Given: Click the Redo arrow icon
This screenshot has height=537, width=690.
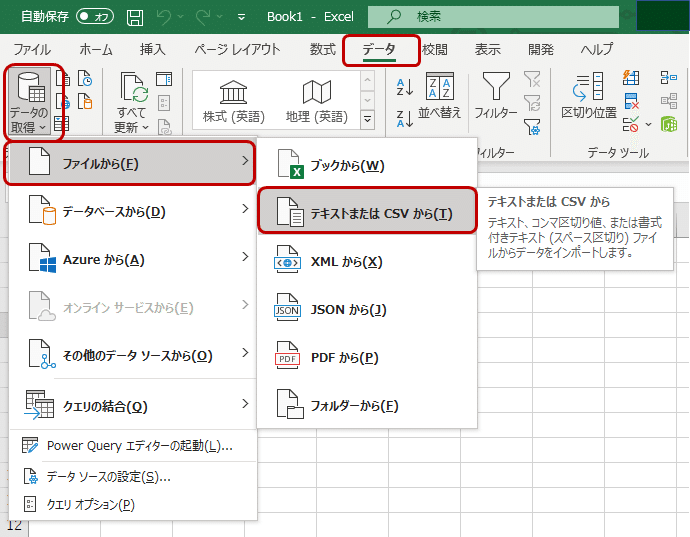Looking at the screenshot, I should point(203,17).
